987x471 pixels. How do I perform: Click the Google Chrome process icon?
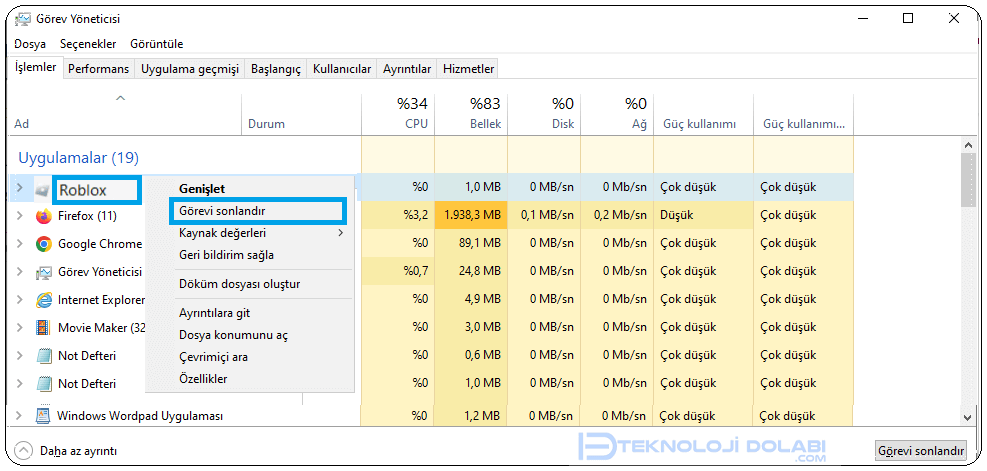[43, 244]
